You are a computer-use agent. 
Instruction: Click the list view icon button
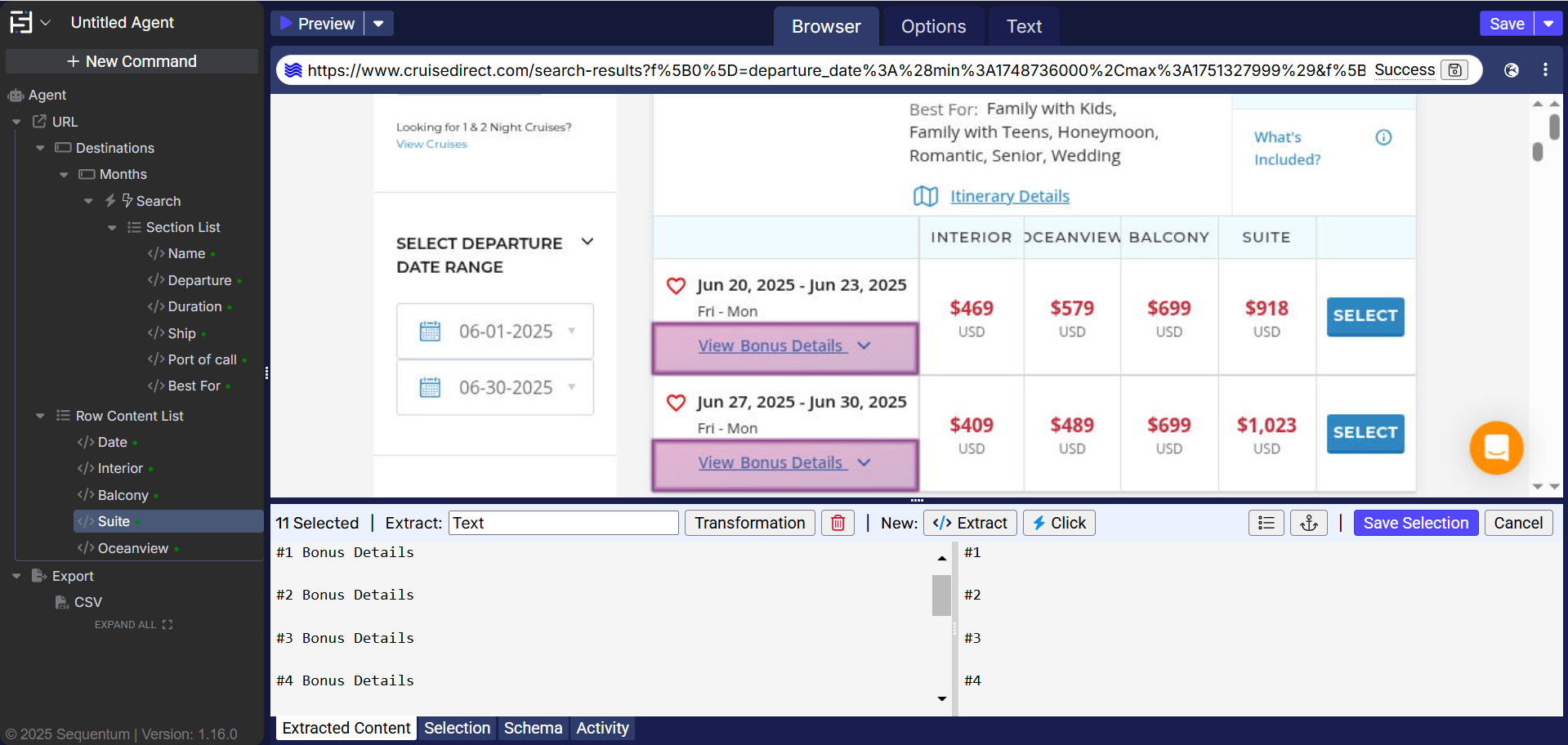pyautogui.click(x=1266, y=523)
